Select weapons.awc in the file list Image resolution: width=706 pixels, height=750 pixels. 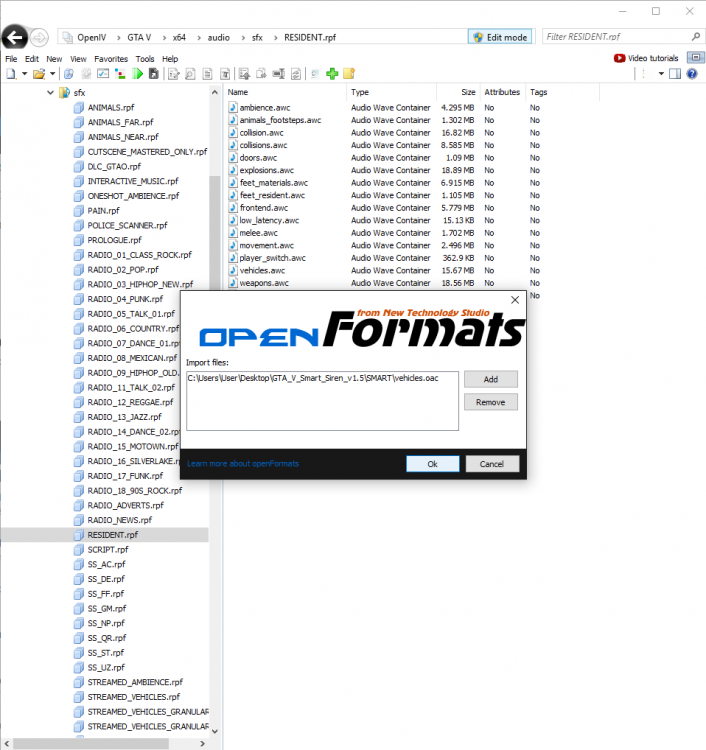pos(264,283)
